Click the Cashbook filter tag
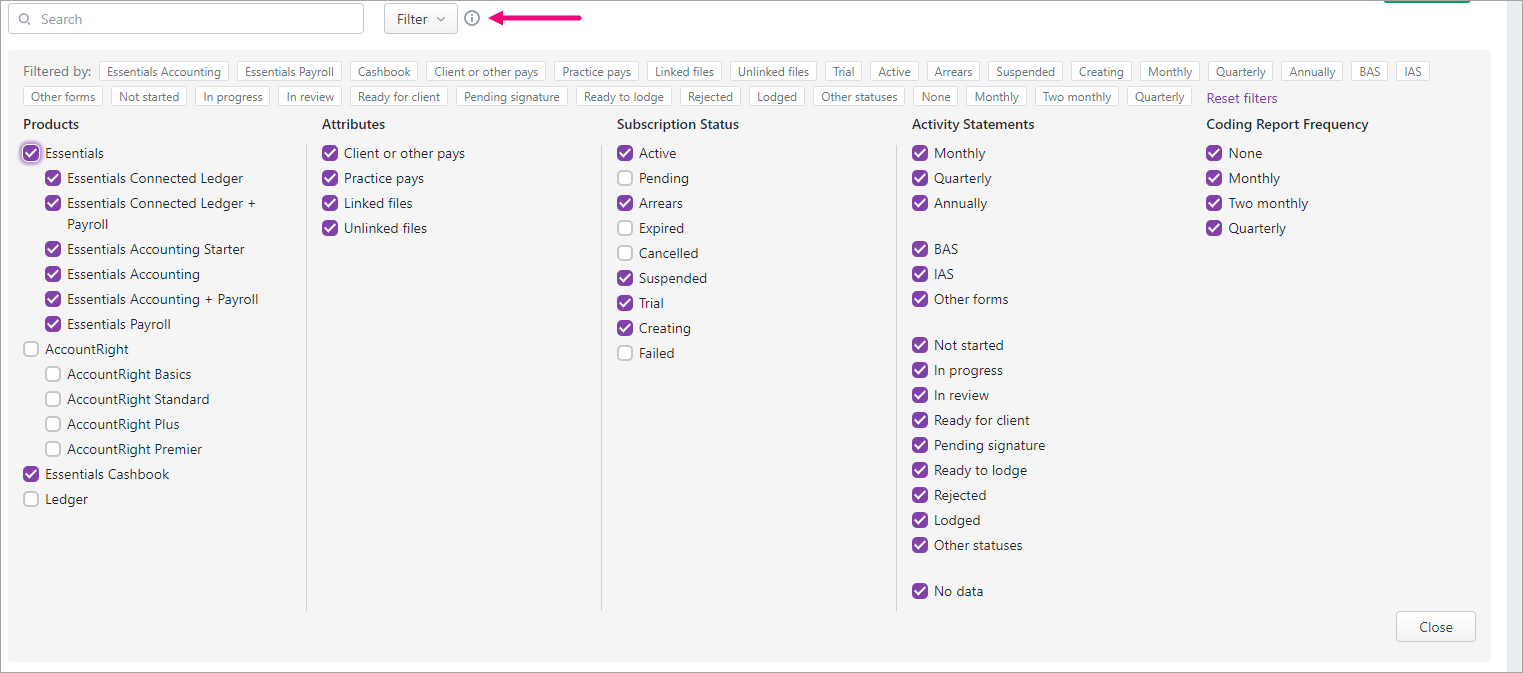This screenshot has width=1523, height=673. [x=384, y=72]
